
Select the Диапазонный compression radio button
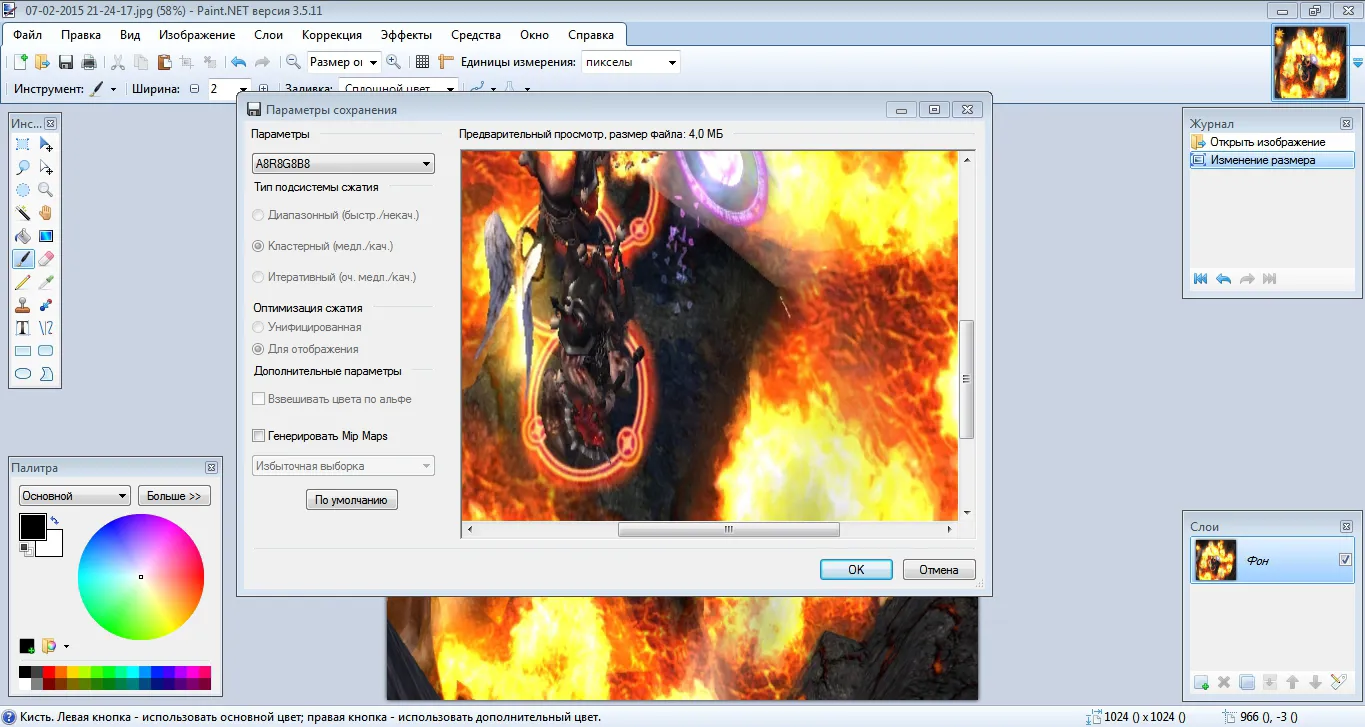click(259, 215)
